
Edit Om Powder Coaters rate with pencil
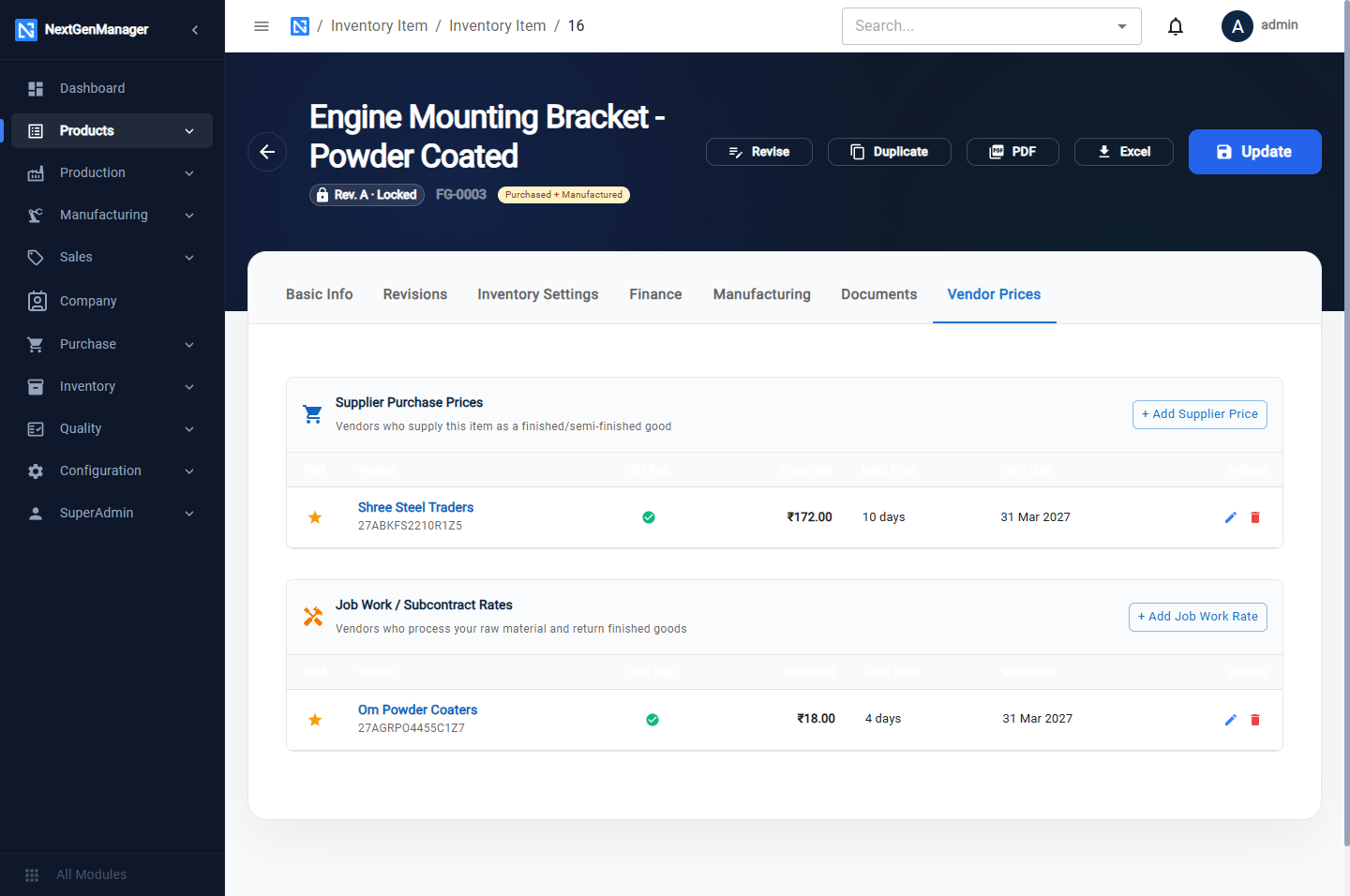[1231, 720]
